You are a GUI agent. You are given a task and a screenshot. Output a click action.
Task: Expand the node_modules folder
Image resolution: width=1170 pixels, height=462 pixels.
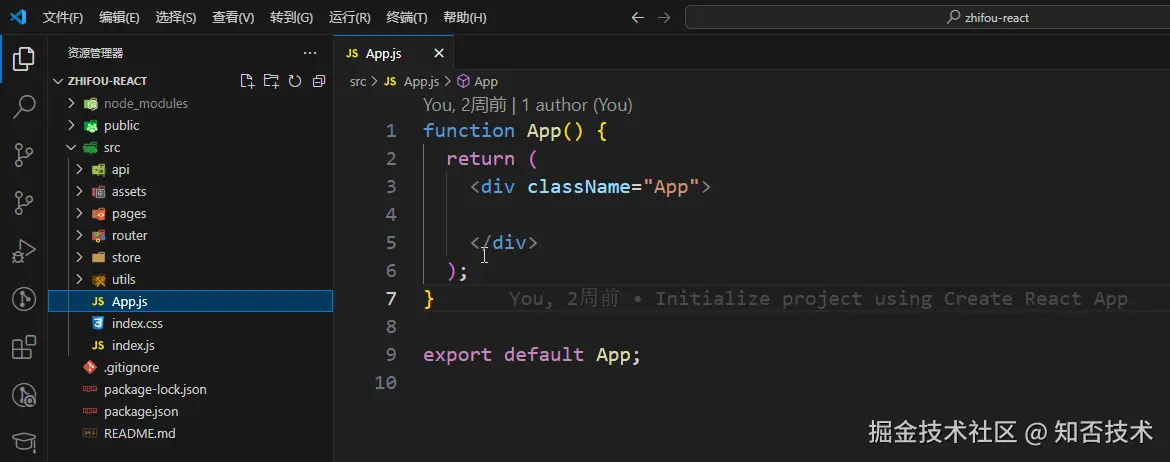point(72,103)
